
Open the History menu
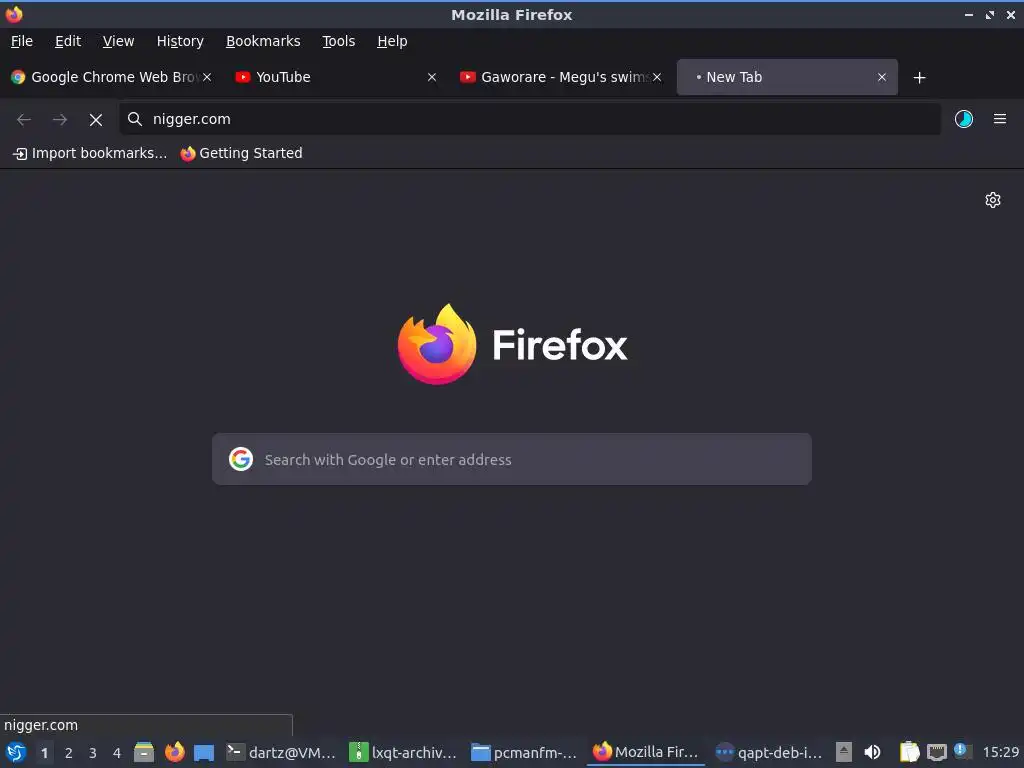pyautogui.click(x=180, y=41)
